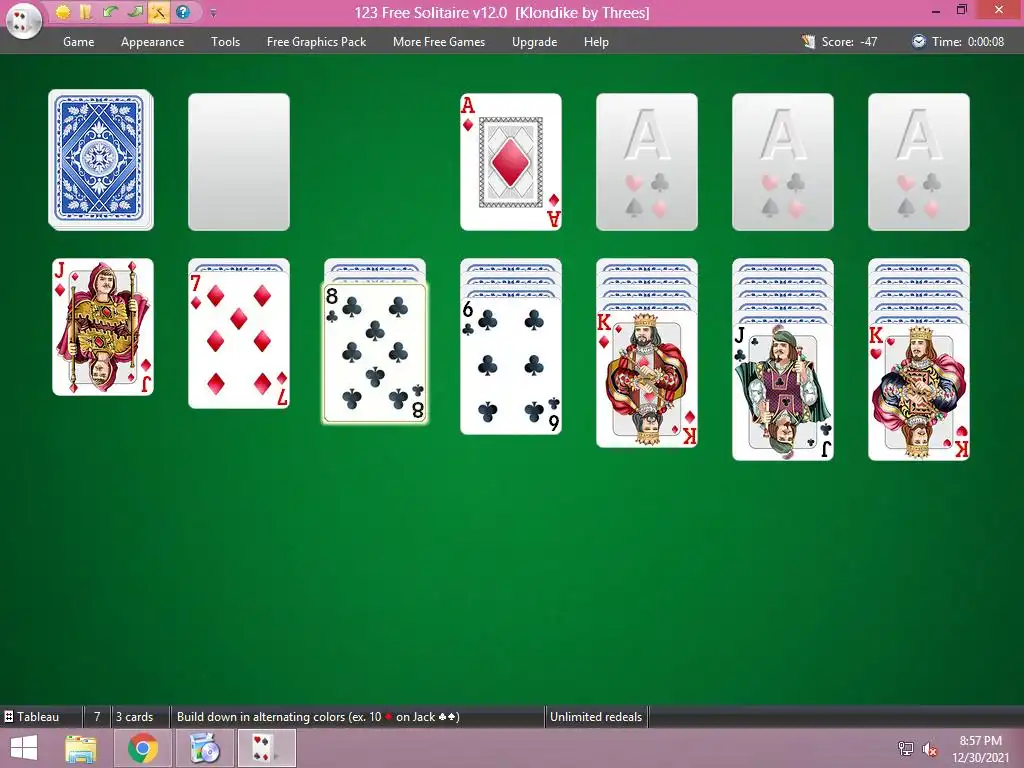1024x768 pixels.
Task: Select the Jack of Diamonds card
Action: (103, 327)
